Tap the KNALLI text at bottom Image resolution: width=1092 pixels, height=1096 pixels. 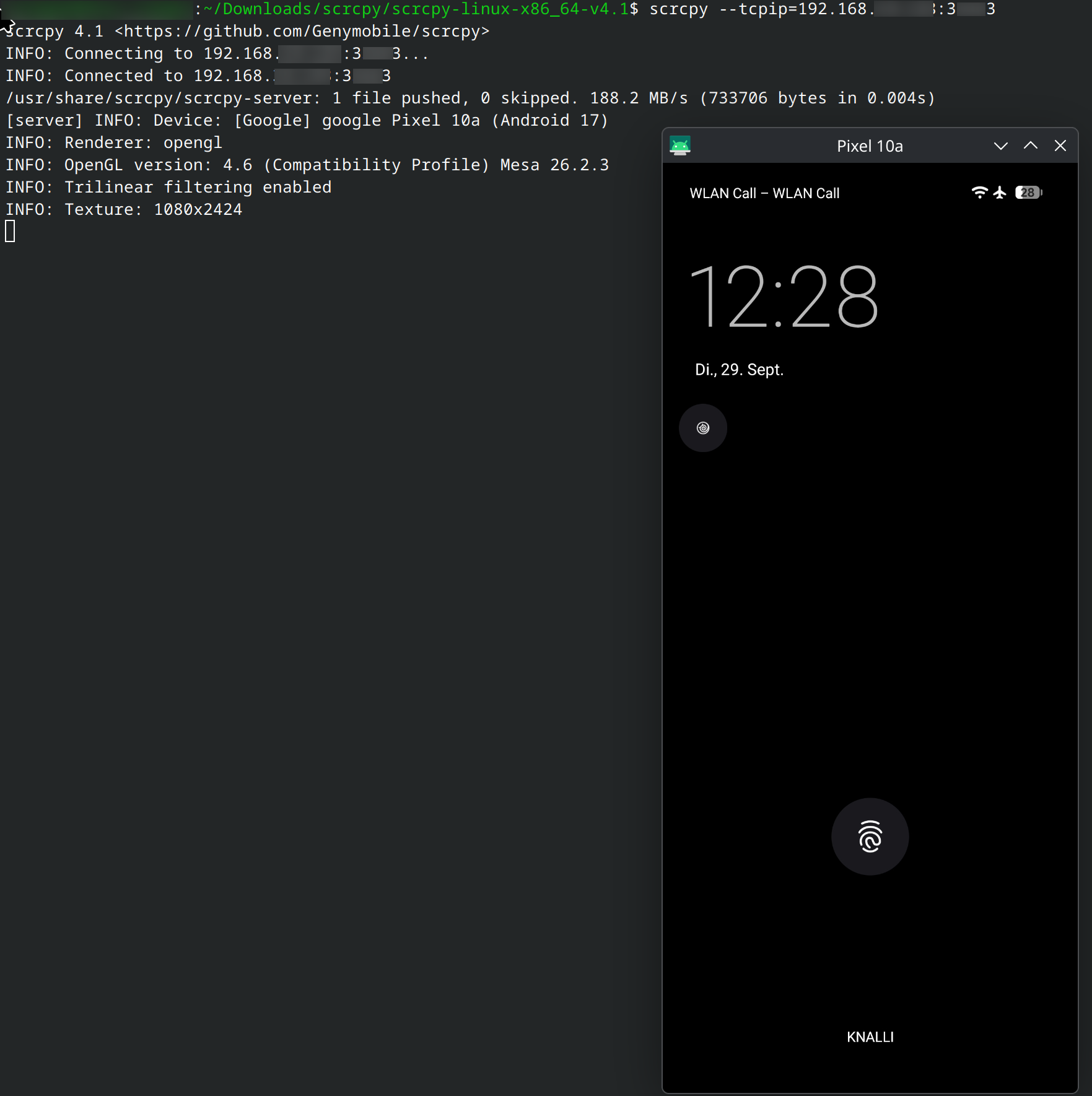(870, 1037)
